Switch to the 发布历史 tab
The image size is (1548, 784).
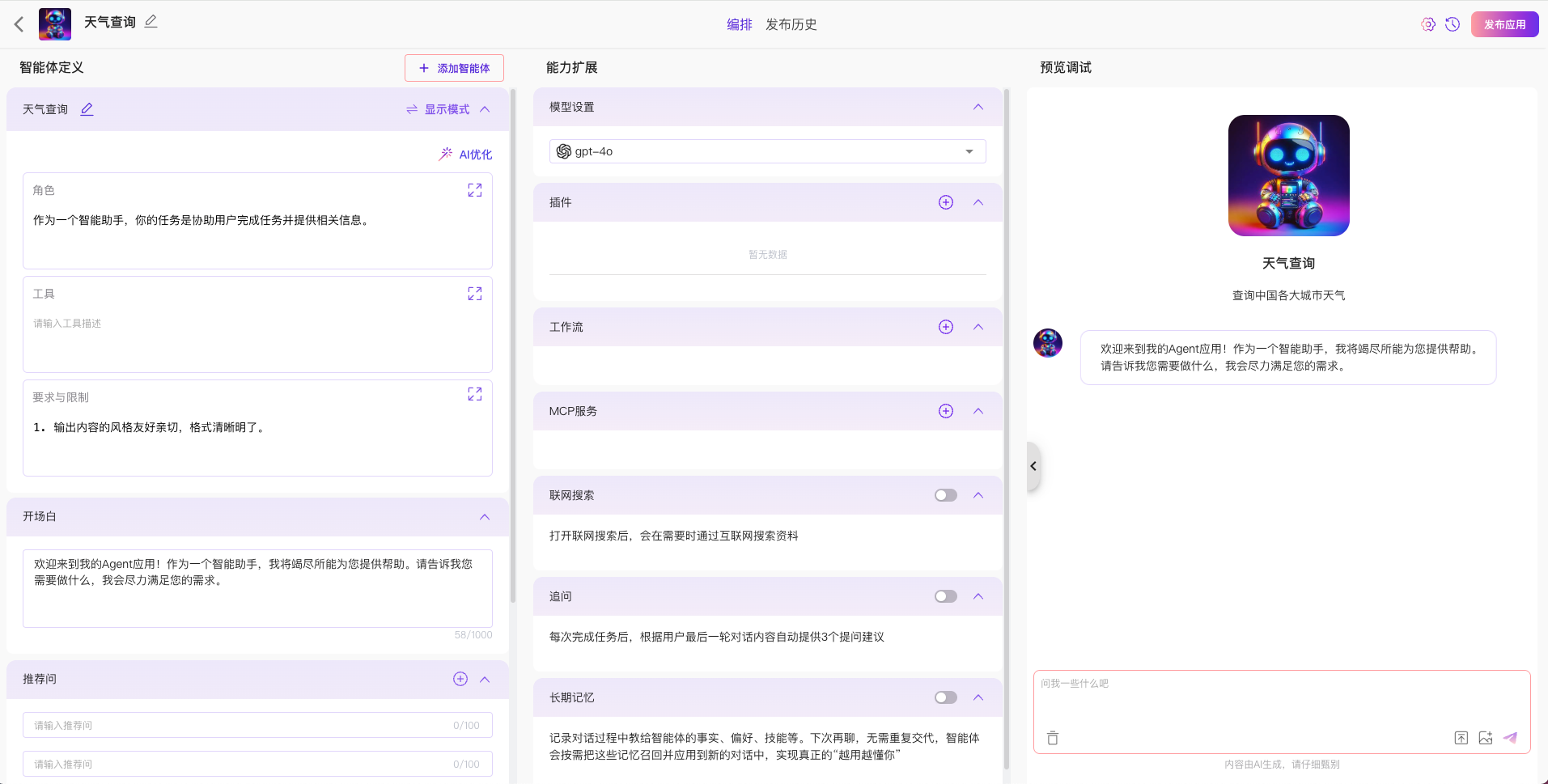point(791,24)
